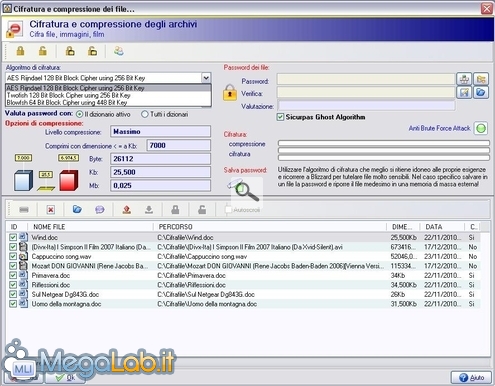The height and width of the screenshot is (386, 495).
Task: Click the gray download arrow icon
Action: pyautogui.click(x=149, y=210)
